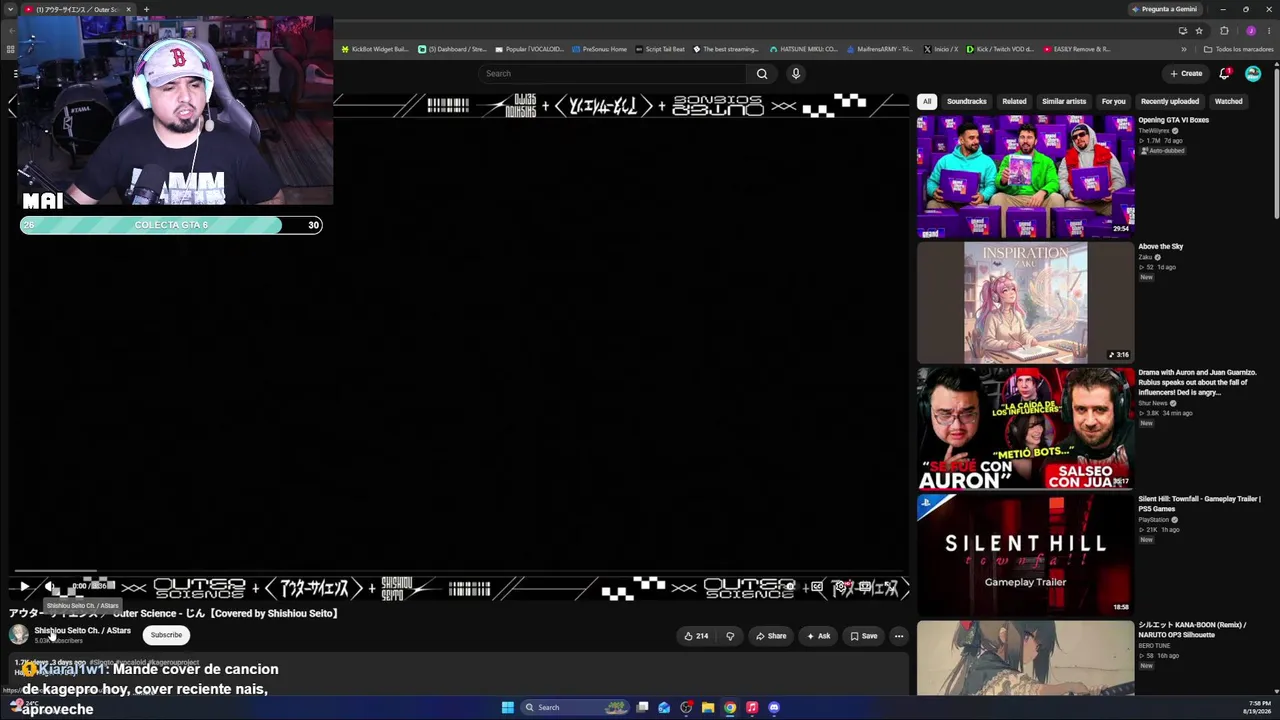Expand the hidden bookmarks overflow chevron
Screen dimensions: 1280x720
pos(1184,49)
